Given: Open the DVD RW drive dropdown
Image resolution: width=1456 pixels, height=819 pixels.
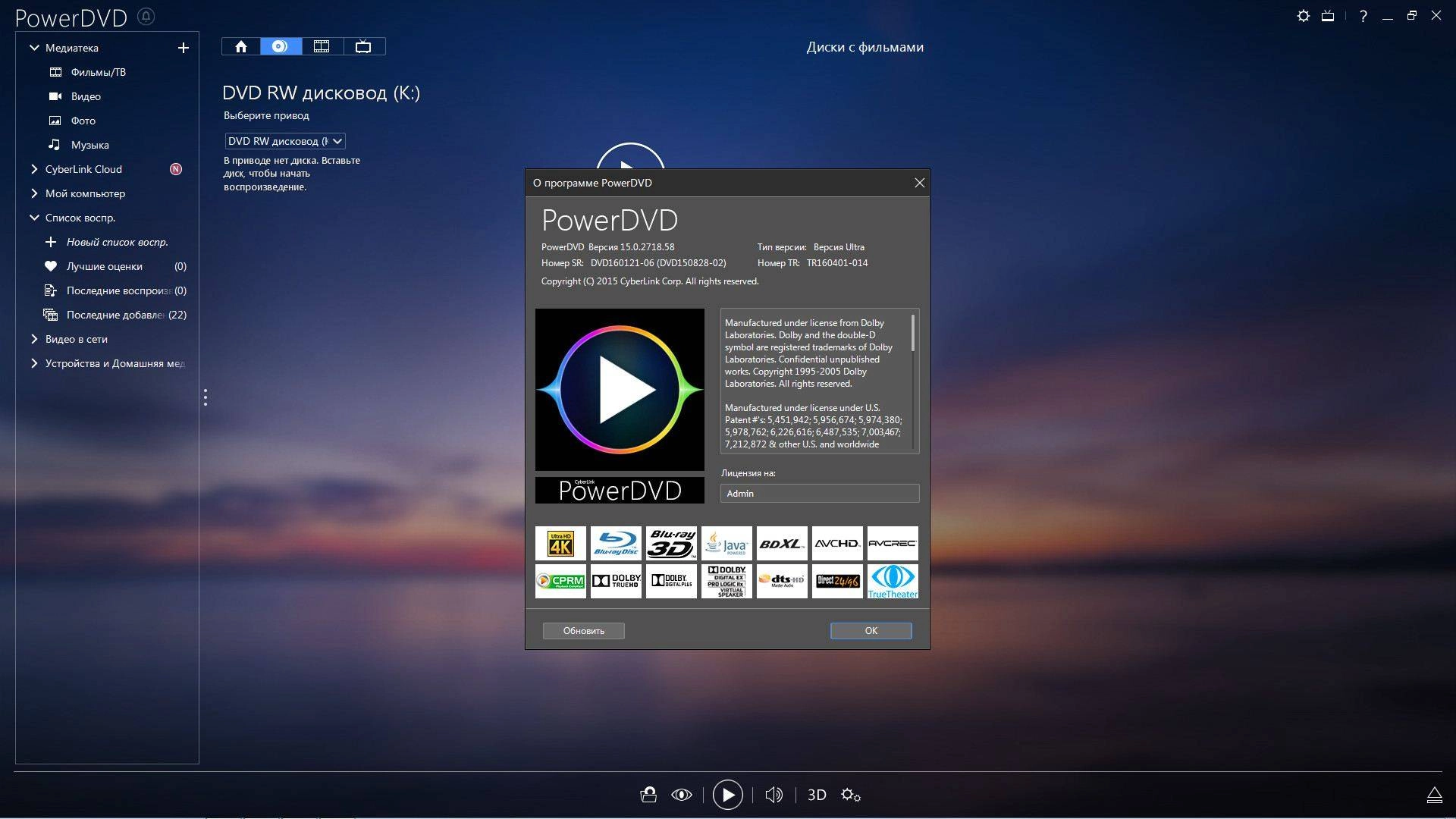Looking at the screenshot, I should pyautogui.click(x=285, y=141).
